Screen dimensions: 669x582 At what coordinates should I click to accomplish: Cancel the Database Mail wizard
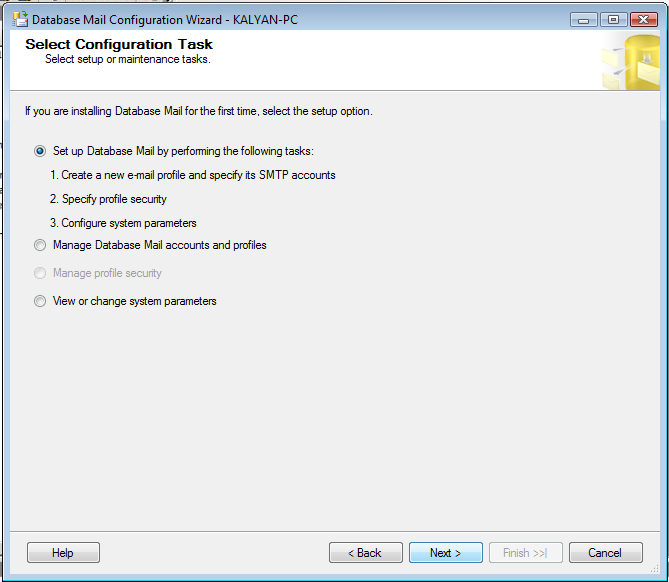pos(605,553)
